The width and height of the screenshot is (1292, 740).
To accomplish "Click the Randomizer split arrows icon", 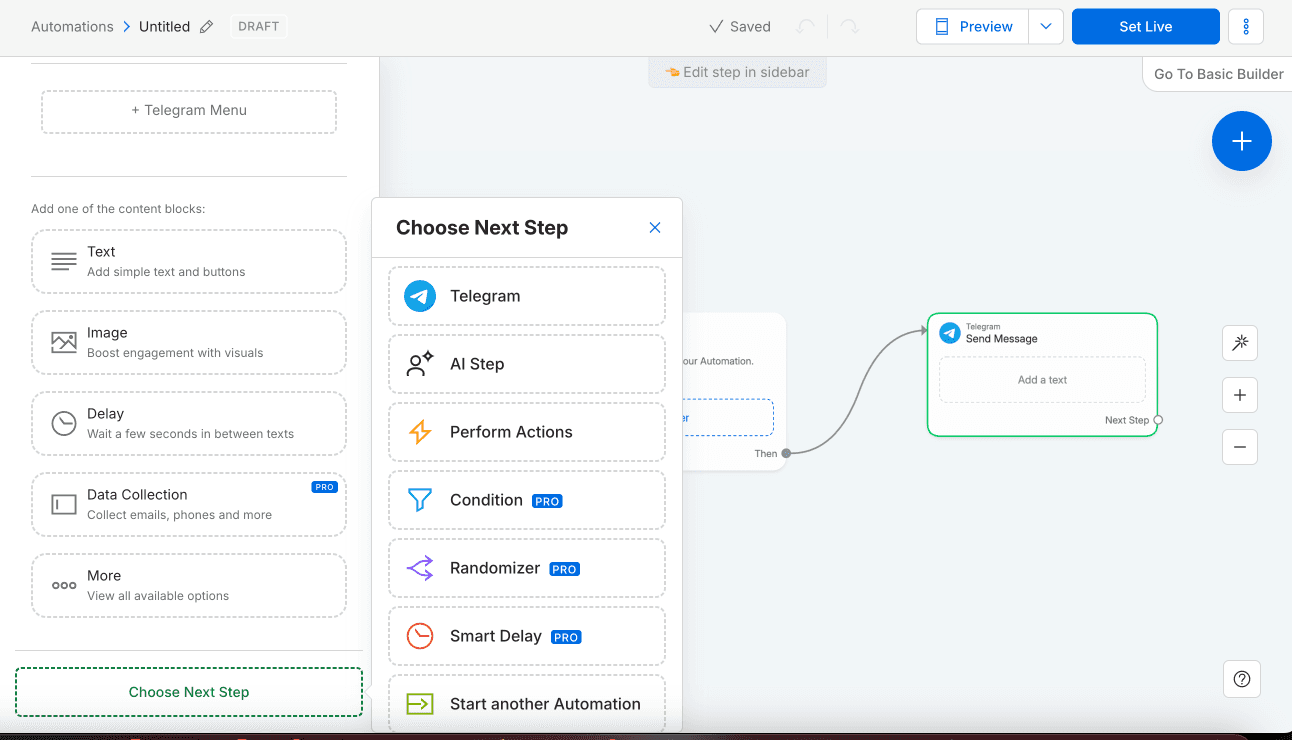I will click(x=420, y=568).
